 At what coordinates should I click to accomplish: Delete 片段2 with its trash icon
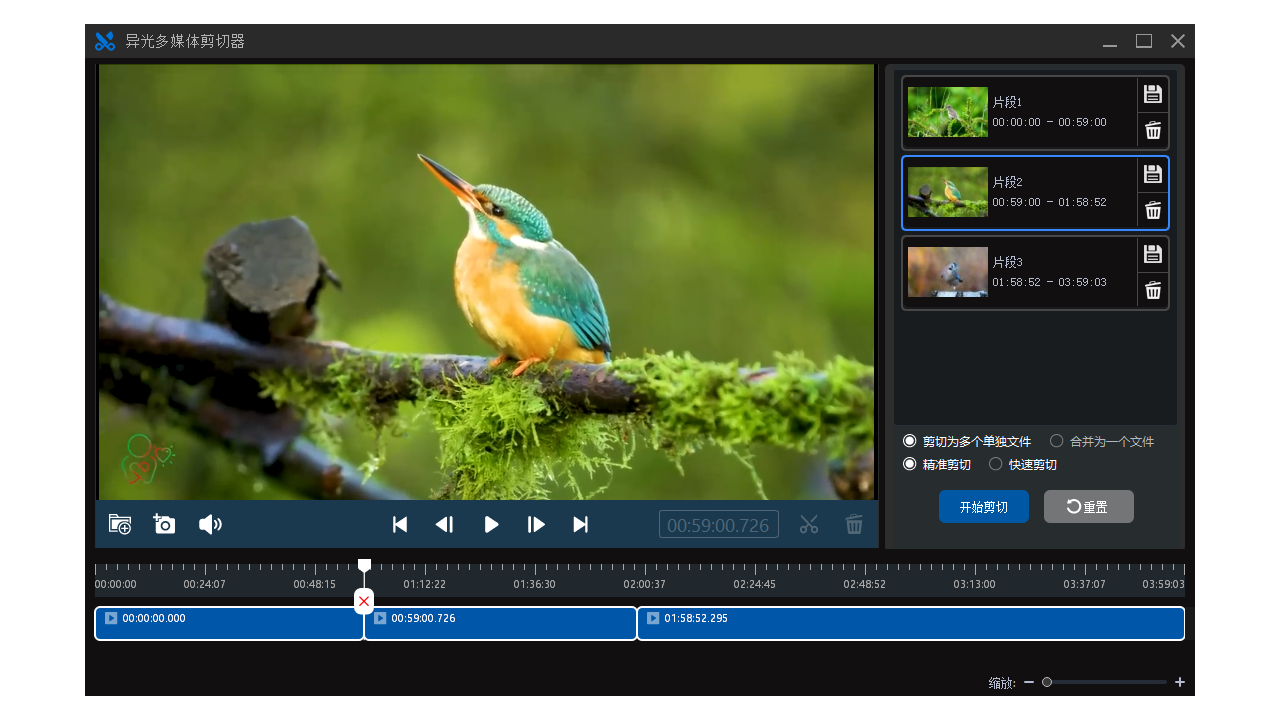[1153, 210]
